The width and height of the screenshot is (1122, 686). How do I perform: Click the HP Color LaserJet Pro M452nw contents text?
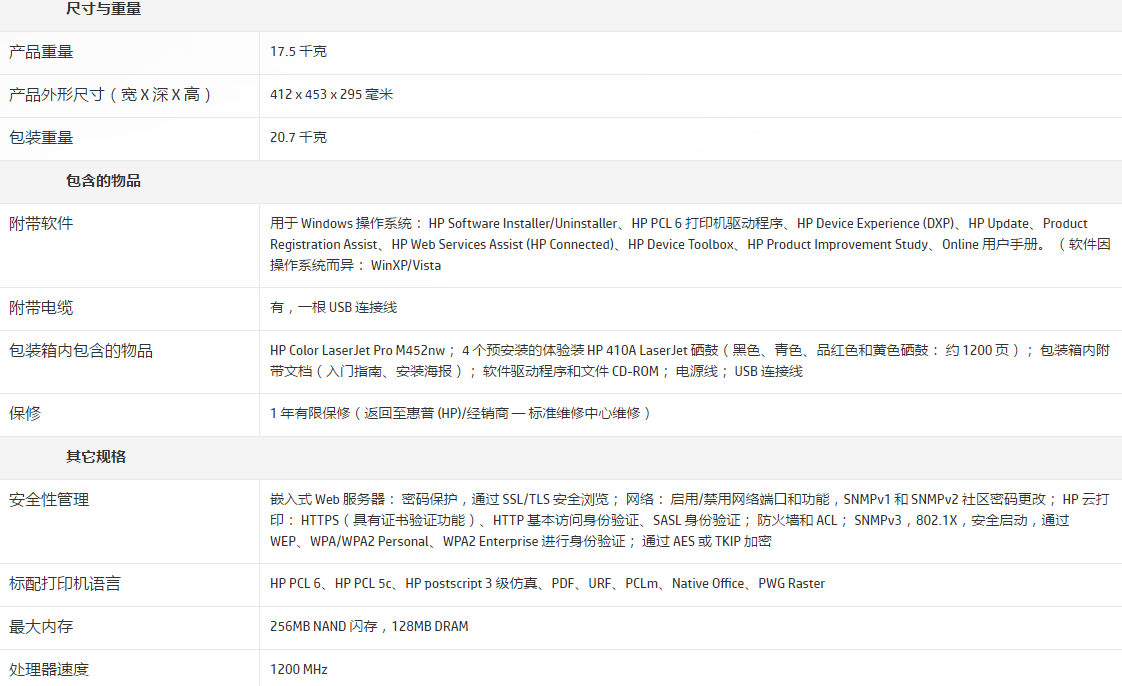[x=690, y=361]
